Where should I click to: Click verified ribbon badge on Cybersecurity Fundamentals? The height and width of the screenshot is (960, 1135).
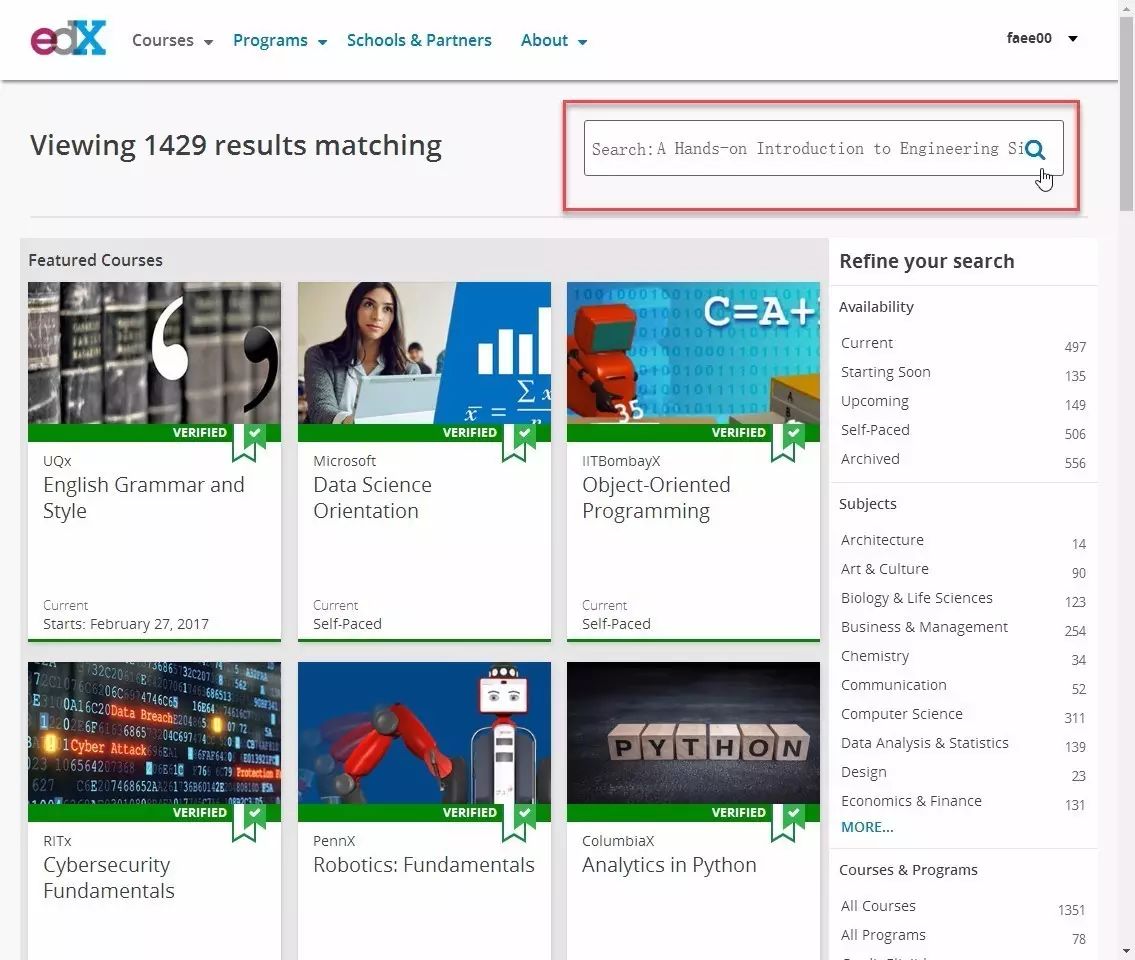click(x=247, y=821)
